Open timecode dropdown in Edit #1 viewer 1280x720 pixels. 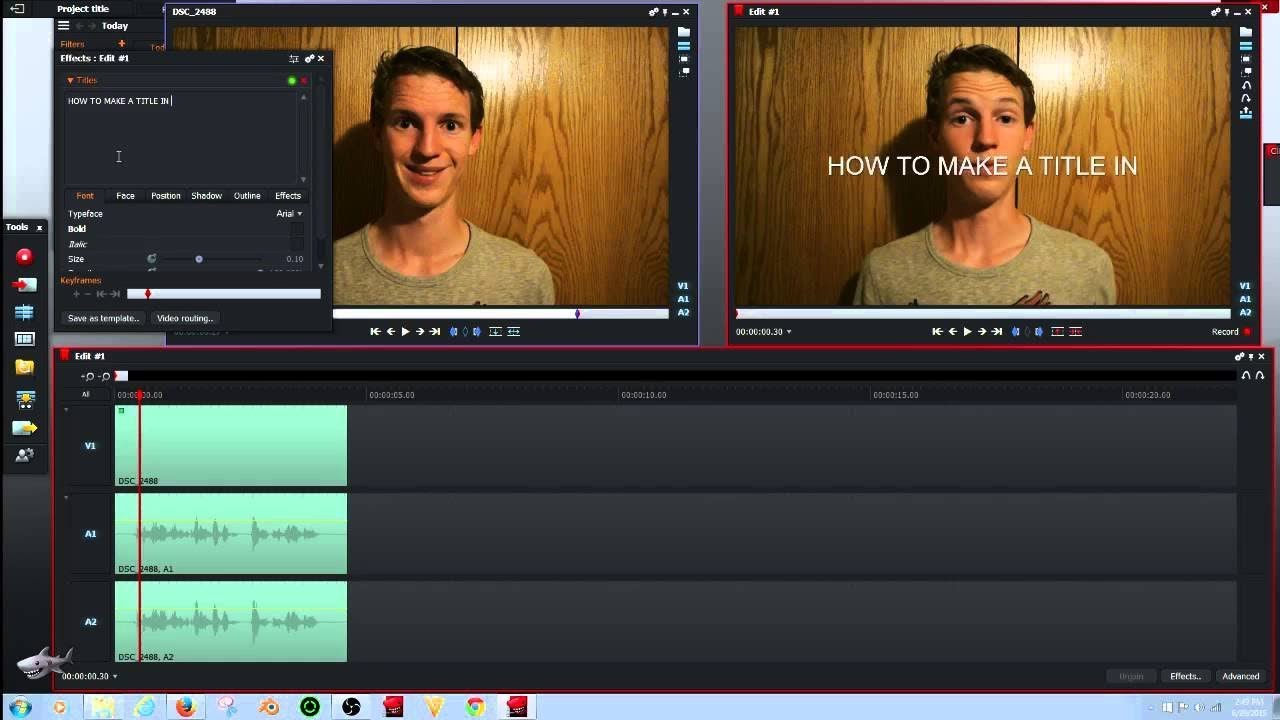click(789, 332)
